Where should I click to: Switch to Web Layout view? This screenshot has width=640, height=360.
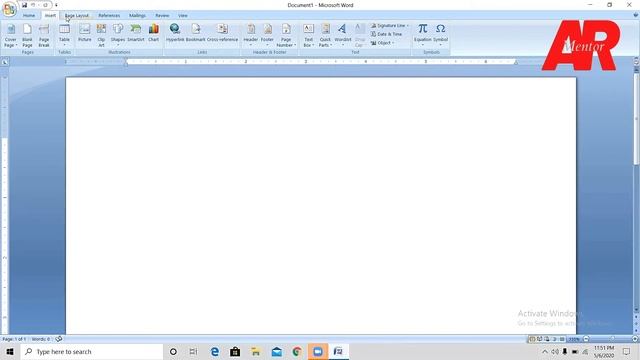click(x=547, y=339)
